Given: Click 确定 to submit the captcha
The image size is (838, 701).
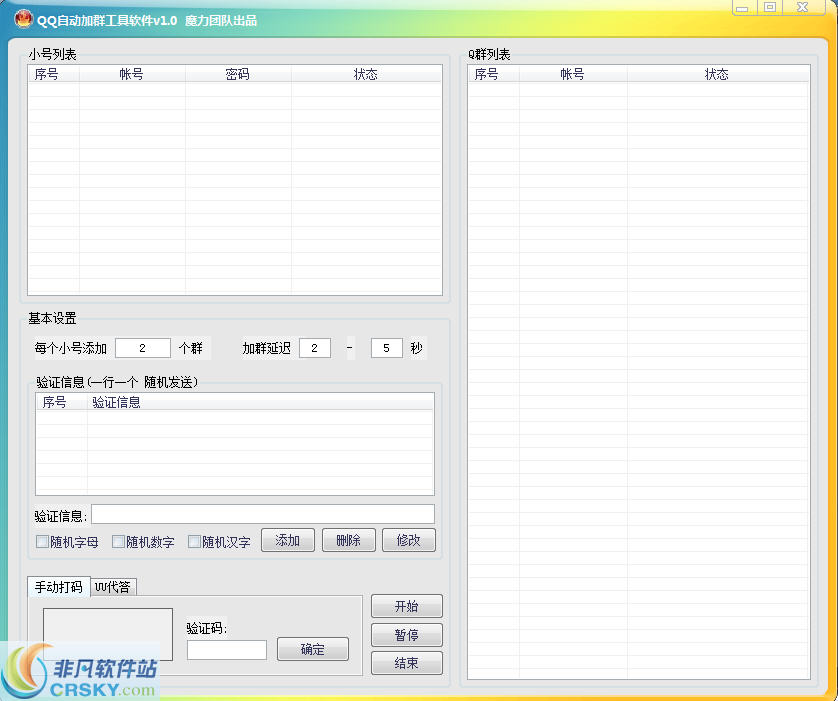Looking at the screenshot, I should [312, 648].
